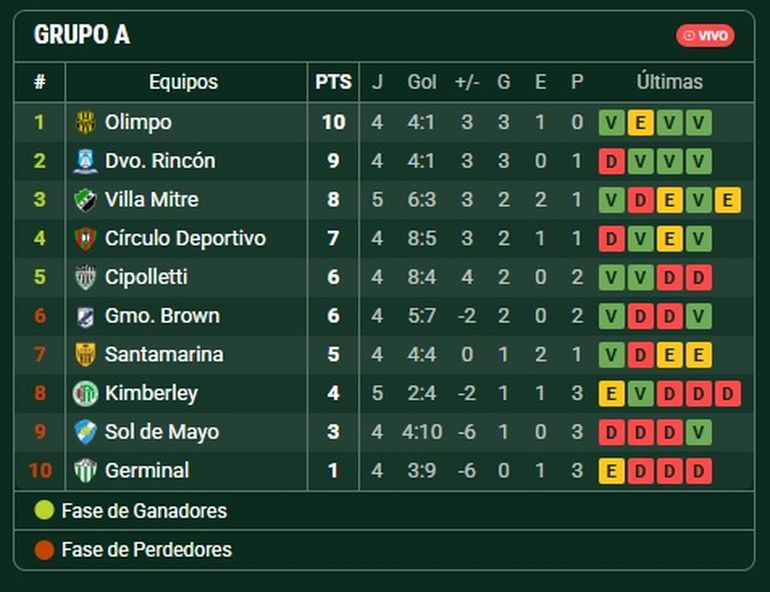Screen dimensions: 770x592
Task: Click the Kimberley club crest
Action: (x=86, y=394)
